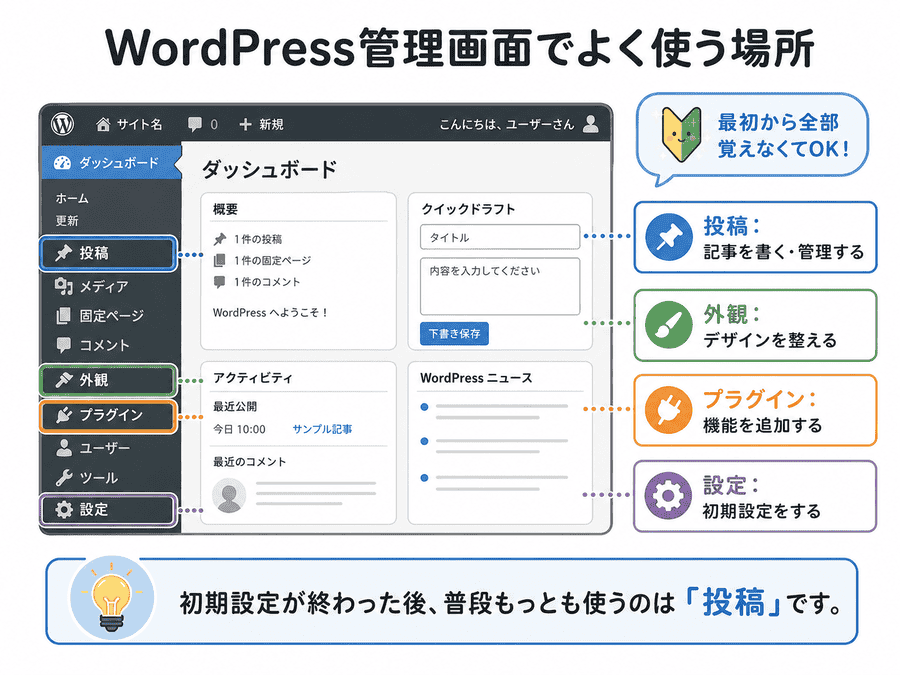The height and width of the screenshot is (675, 900).
Task: Click the クイックドラフト widget heading
Action: pyautogui.click(x=468, y=209)
